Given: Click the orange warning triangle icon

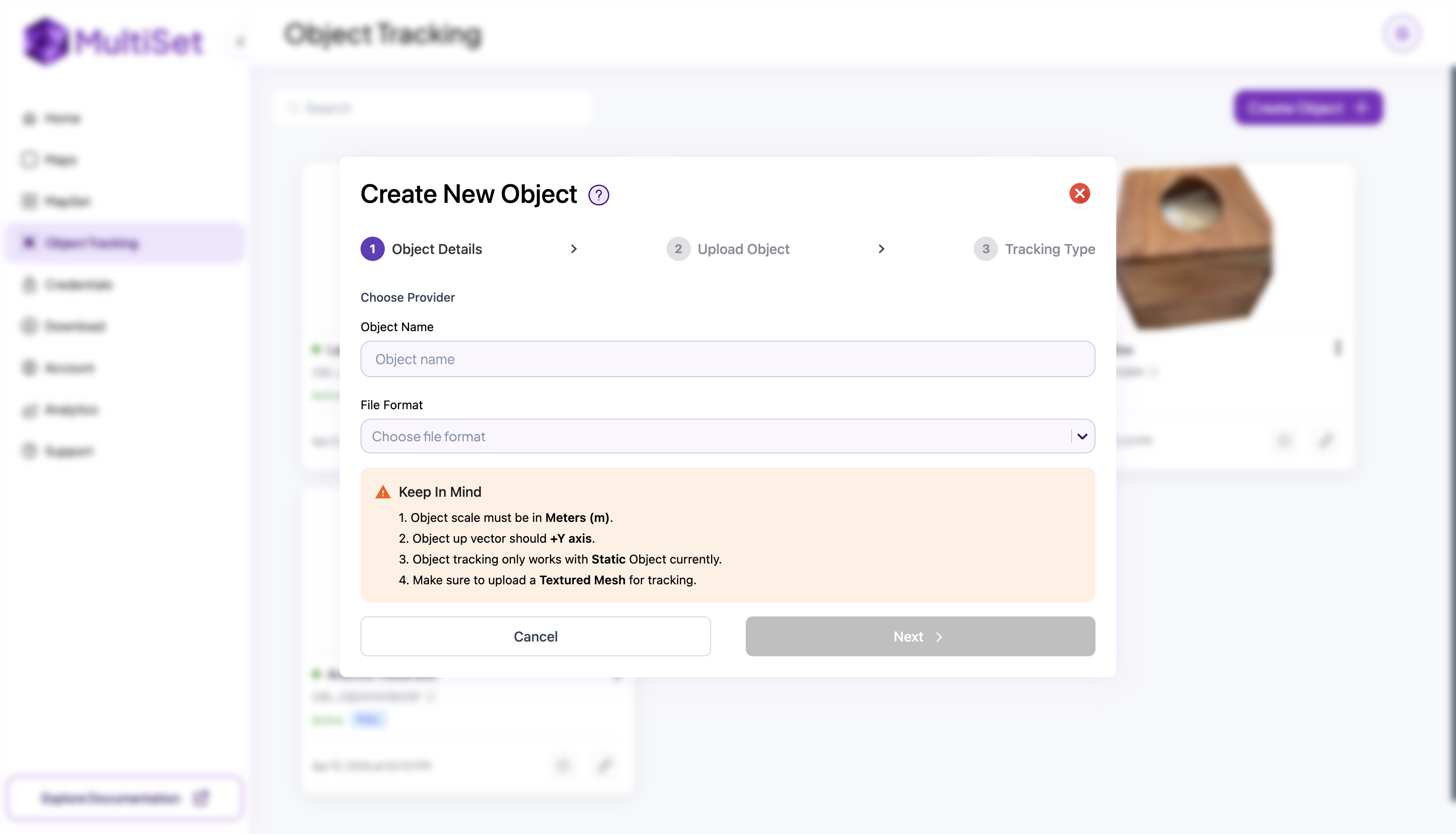Looking at the screenshot, I should coord(383,492).
